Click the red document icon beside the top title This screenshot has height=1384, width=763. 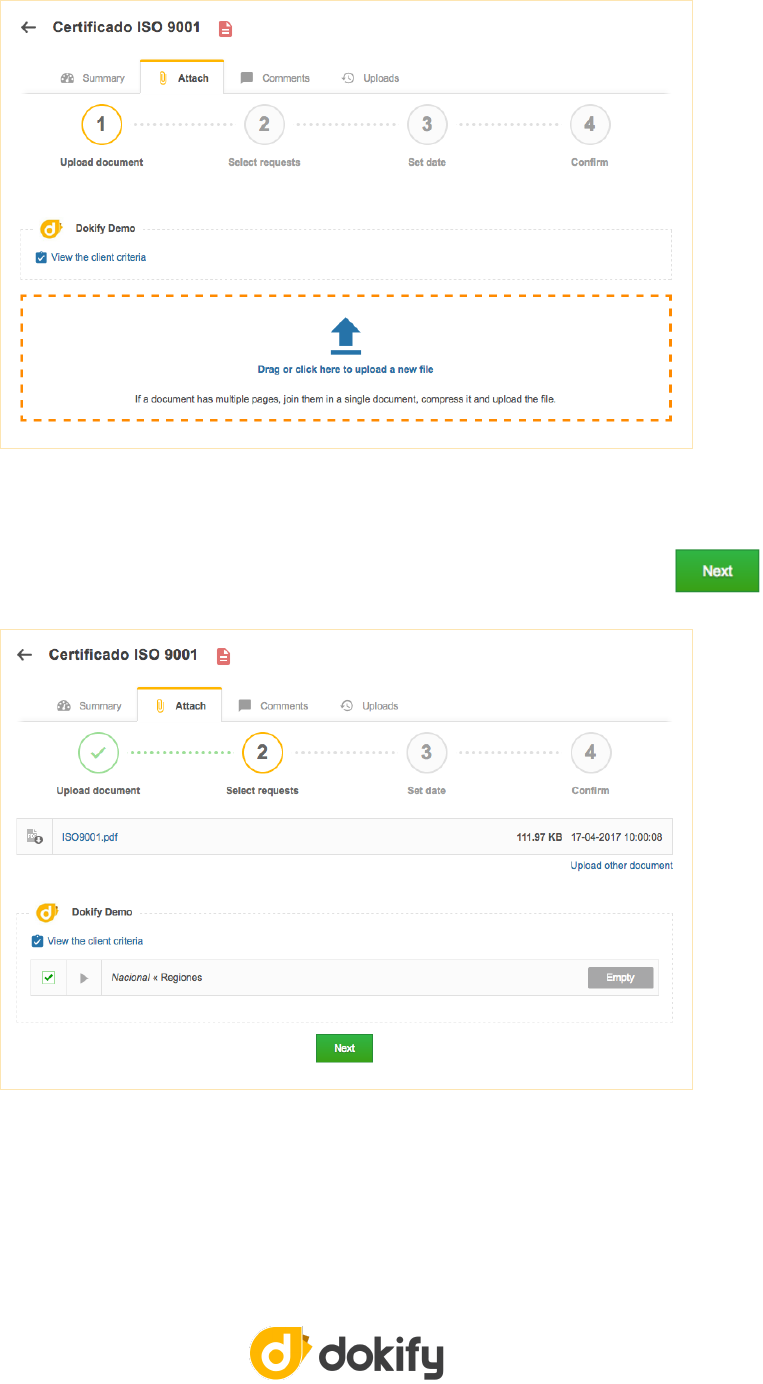pyautogui.click(x=226, y=28)
